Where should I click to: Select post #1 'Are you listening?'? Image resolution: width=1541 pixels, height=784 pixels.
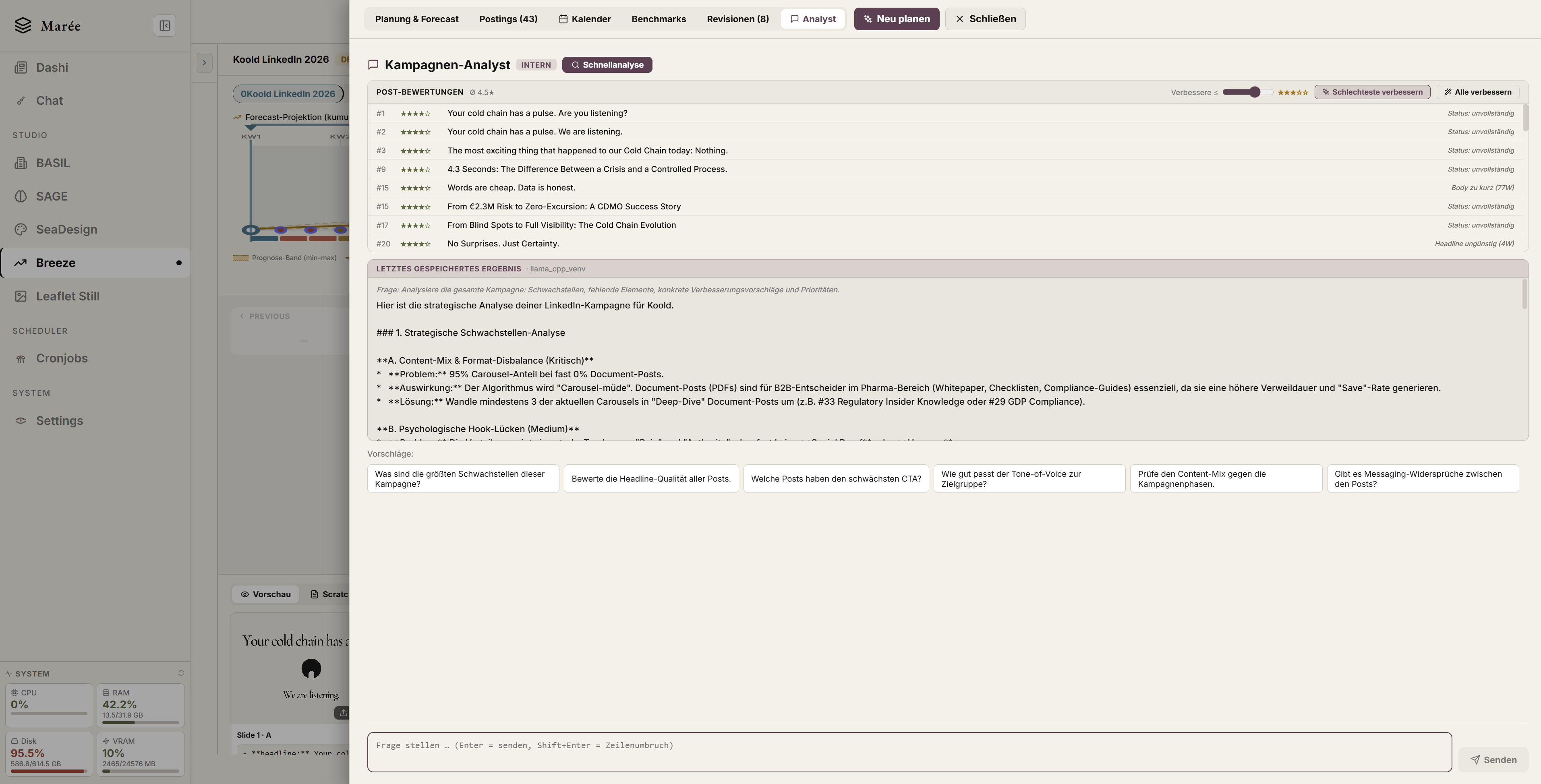tap(945, 113)
